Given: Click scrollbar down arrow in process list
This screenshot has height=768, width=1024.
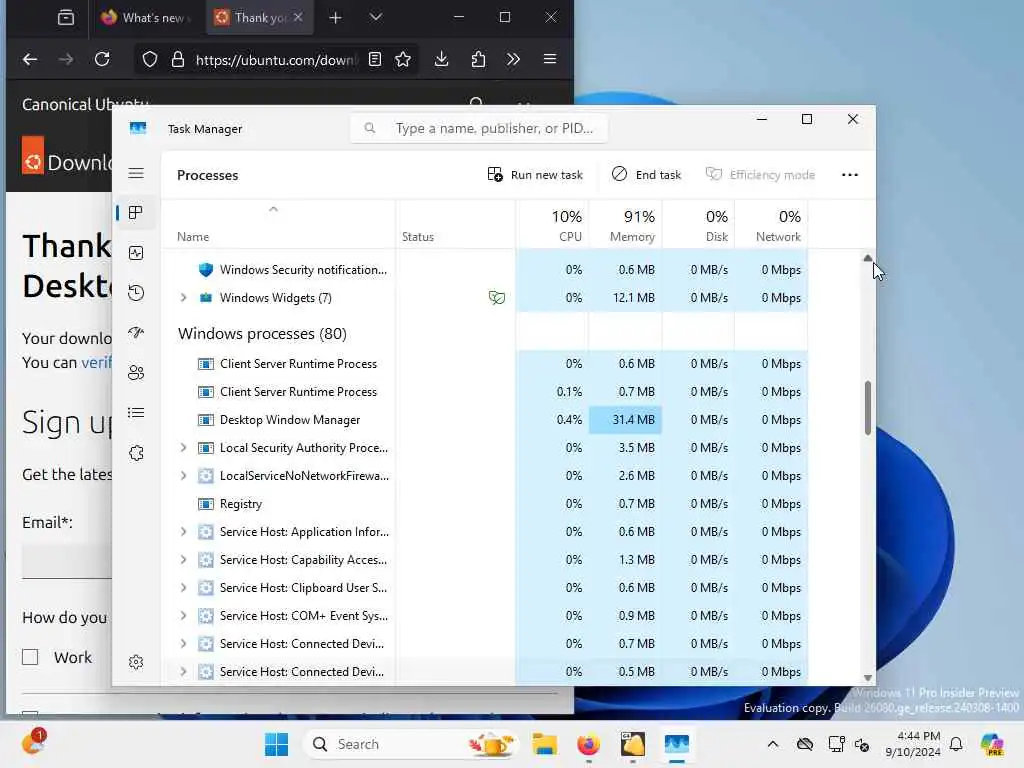Looking at the screenshot, I should 867,678.
